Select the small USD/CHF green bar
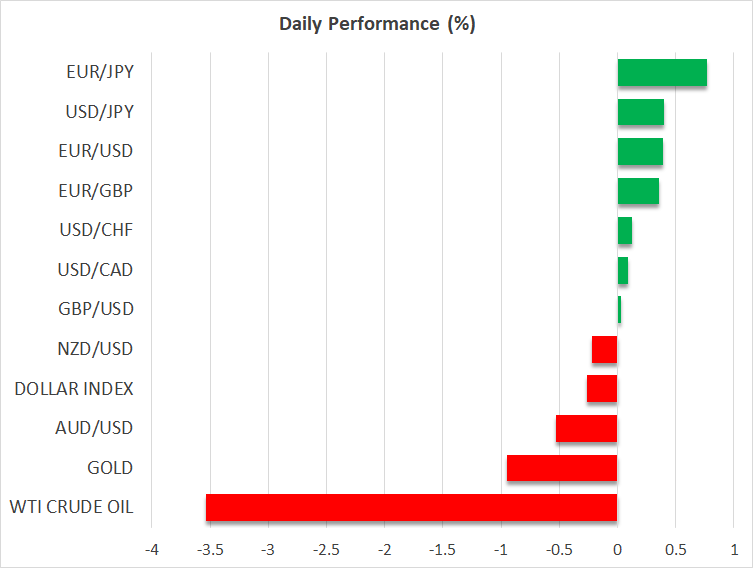This screenshot has width=753, height=568. (x=625, y=230)
